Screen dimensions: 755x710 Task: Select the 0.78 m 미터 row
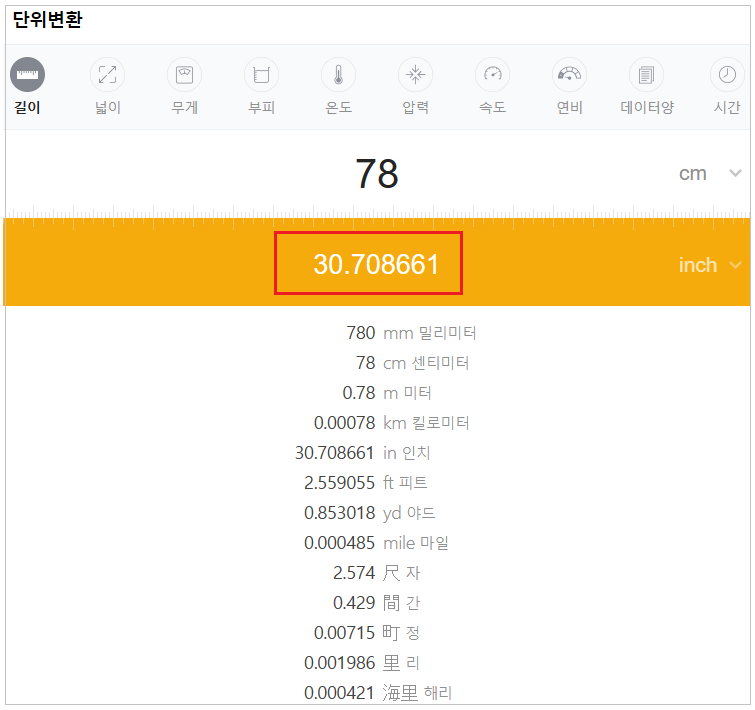point(387,393)
